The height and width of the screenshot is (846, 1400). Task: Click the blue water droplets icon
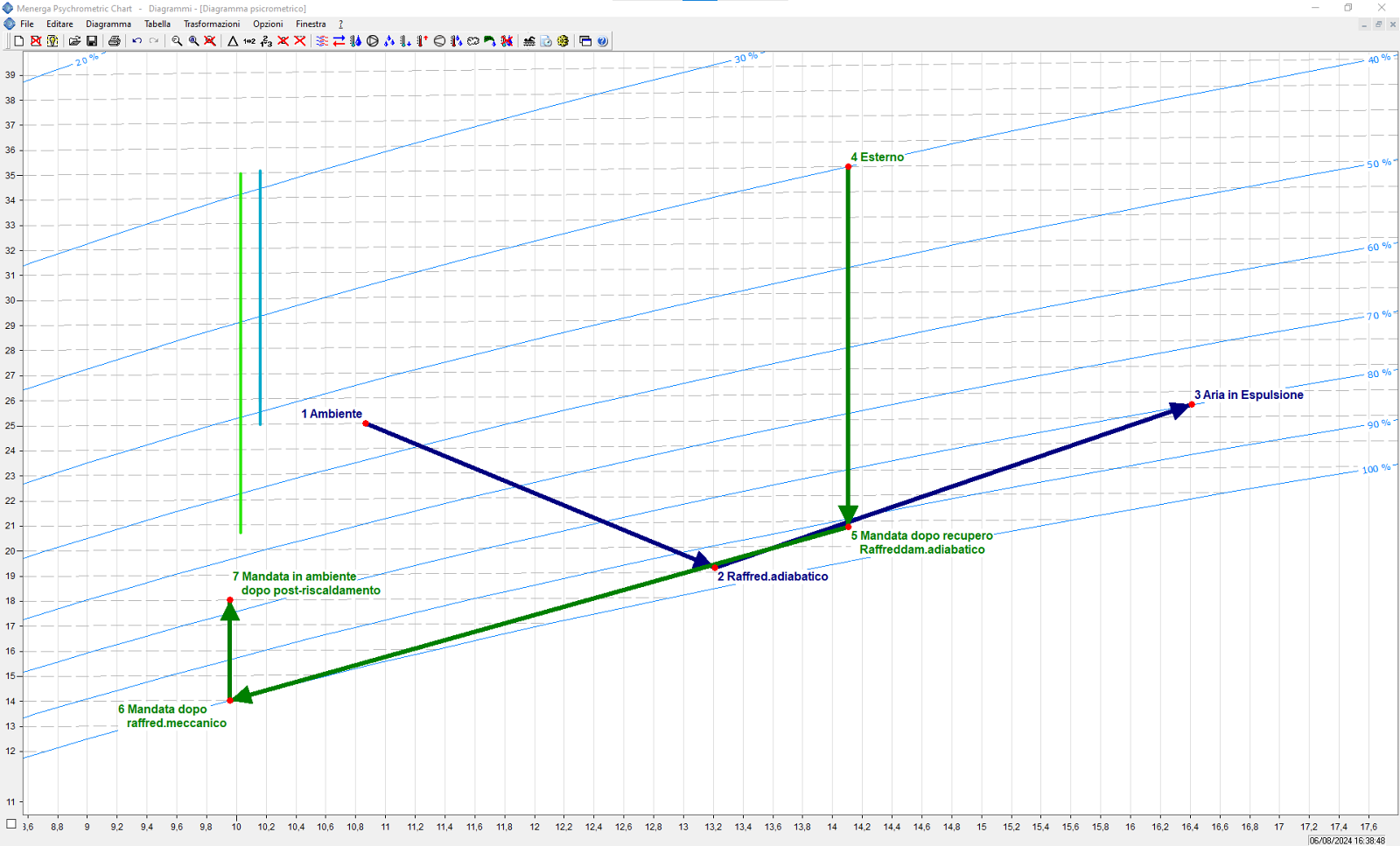point(389,41)
